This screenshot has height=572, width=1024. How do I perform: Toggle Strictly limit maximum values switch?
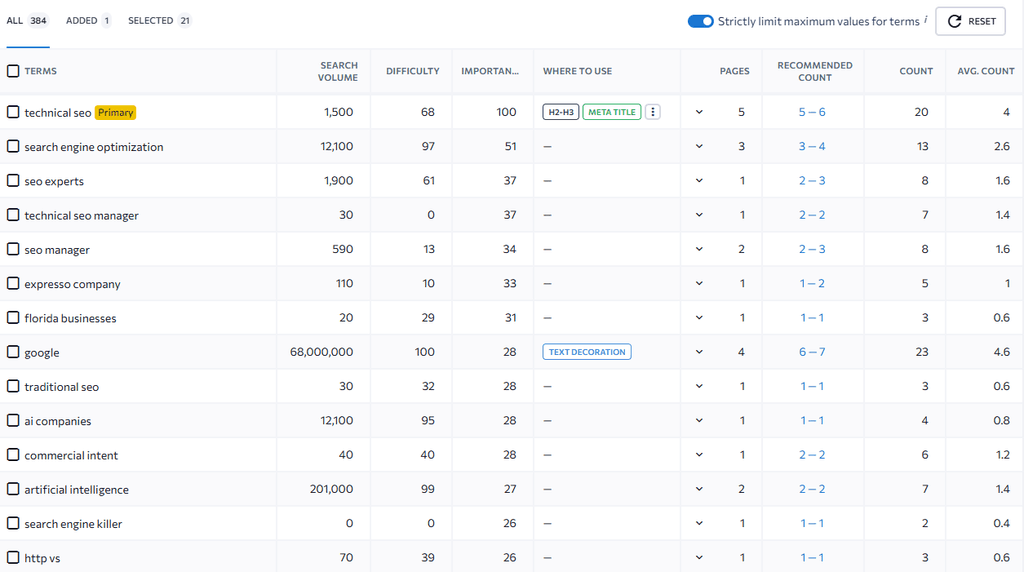tap(700, 22)
